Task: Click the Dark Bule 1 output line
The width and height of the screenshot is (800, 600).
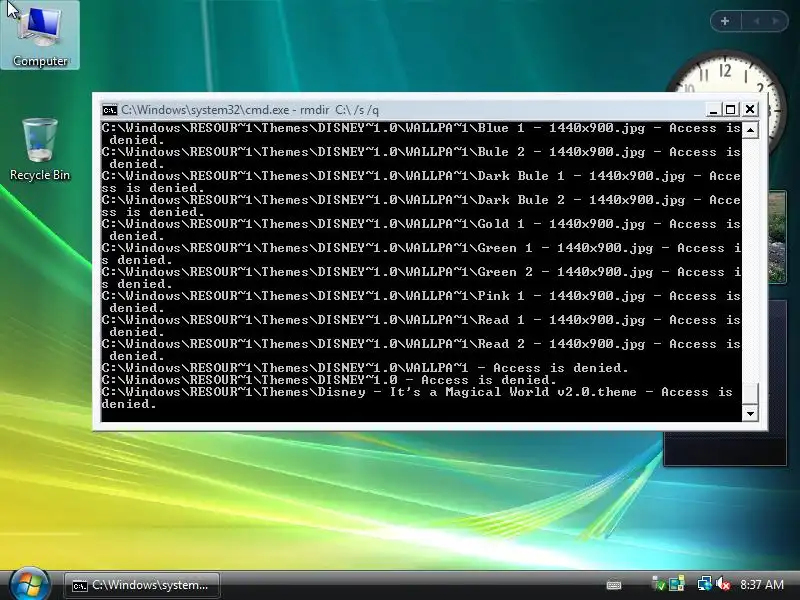Action: 421,182
